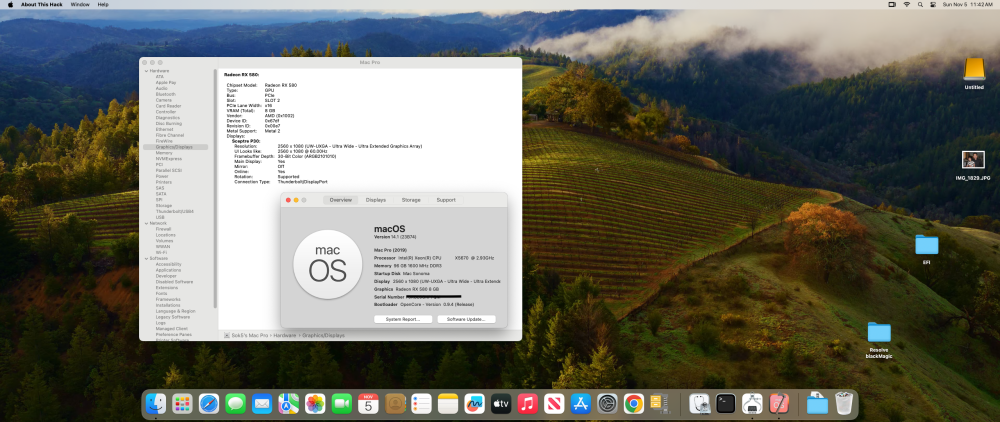Select PCI in Hardware sidebar
The image size is (1000, 422).
(159, 164)
